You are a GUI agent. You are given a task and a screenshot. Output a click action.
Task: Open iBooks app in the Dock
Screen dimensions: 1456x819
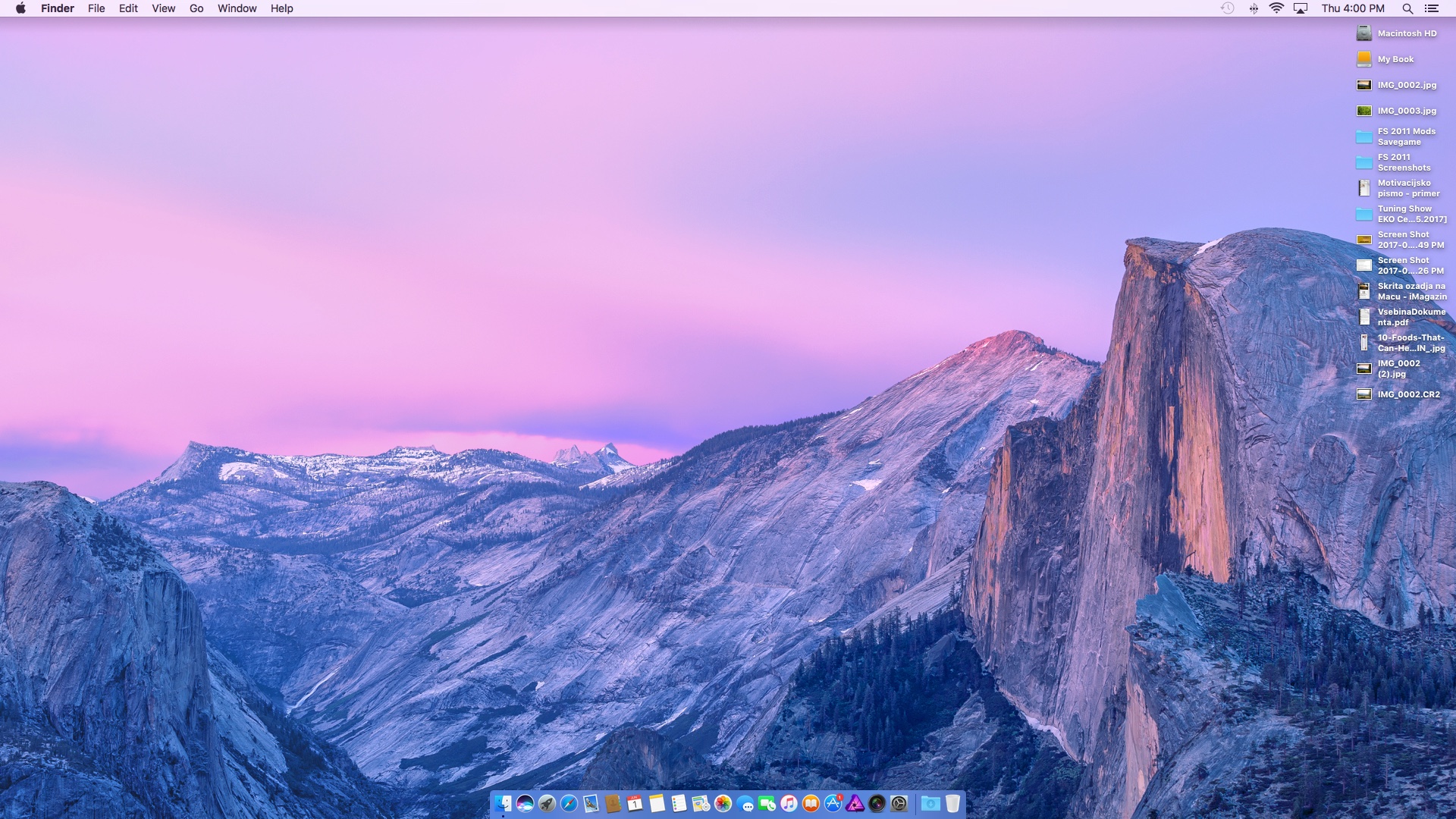811,804
